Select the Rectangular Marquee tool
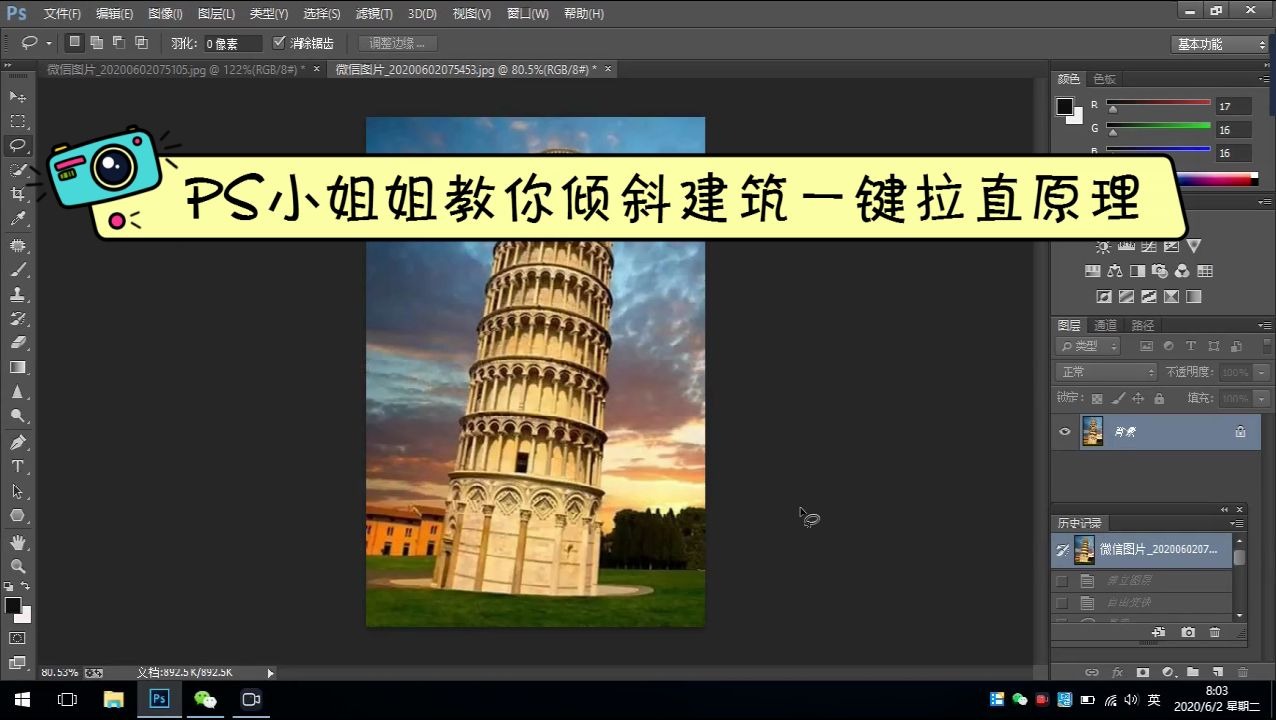Screen dimensions: 1276x720 (18, 121)
